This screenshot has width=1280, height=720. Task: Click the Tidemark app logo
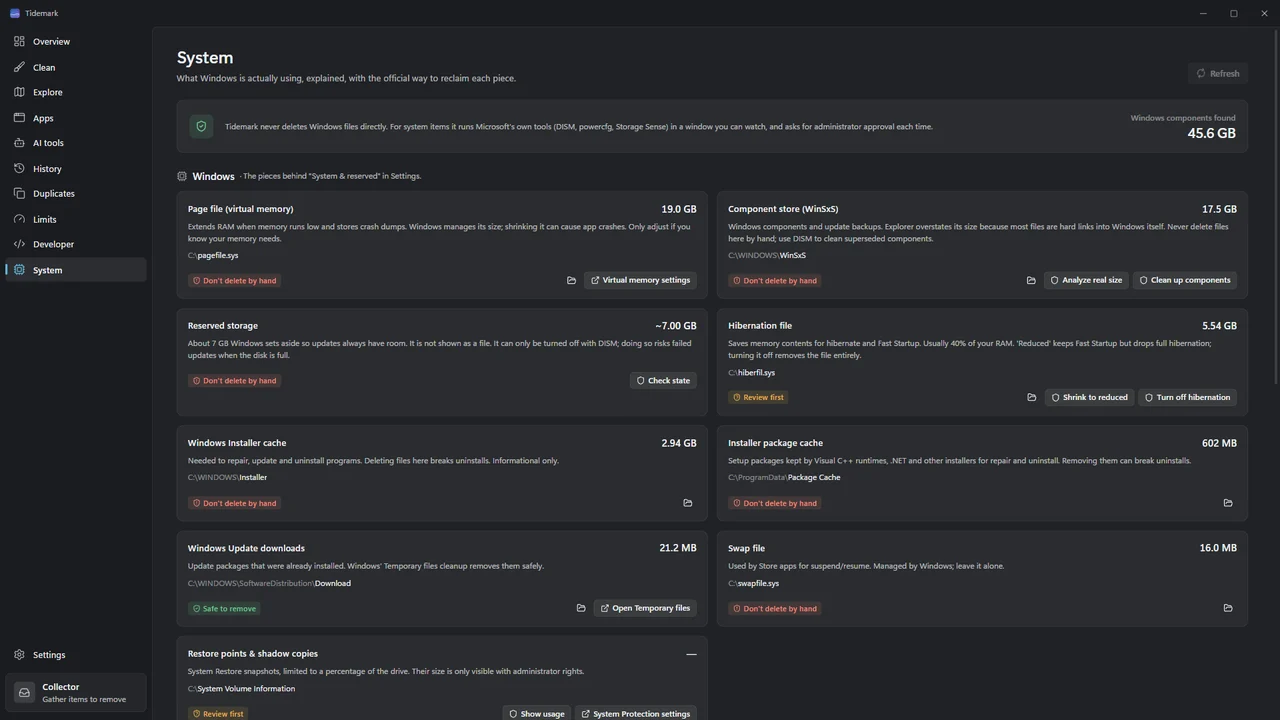coord(14,13)
